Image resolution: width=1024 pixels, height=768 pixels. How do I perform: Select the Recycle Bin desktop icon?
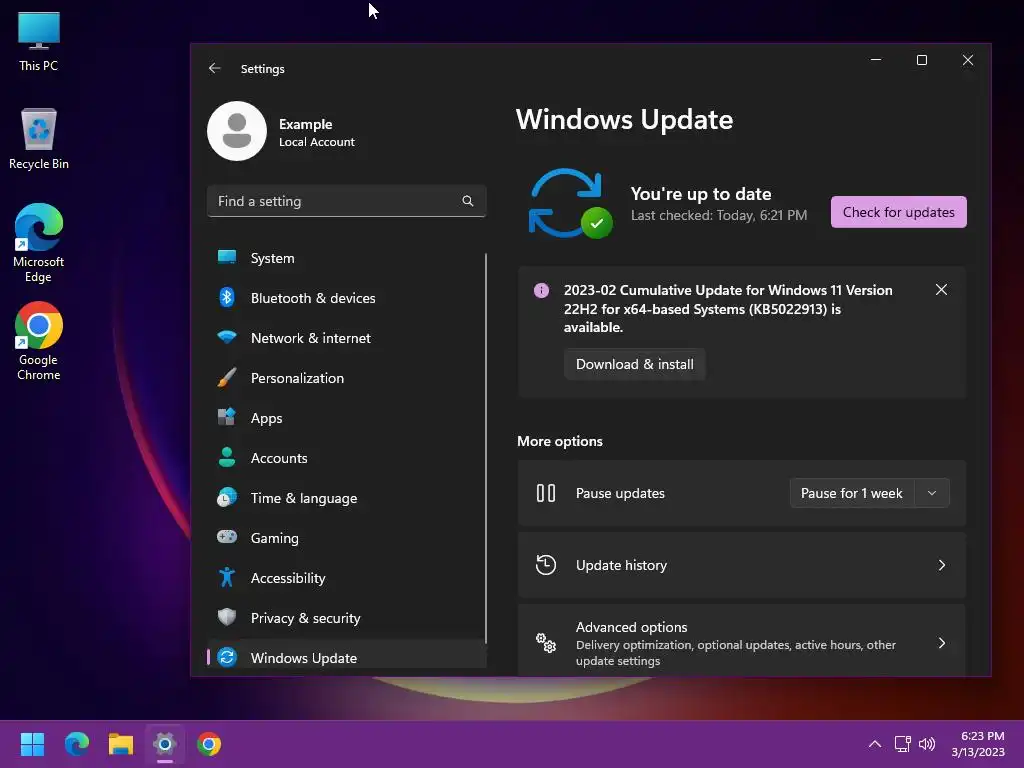39,138
